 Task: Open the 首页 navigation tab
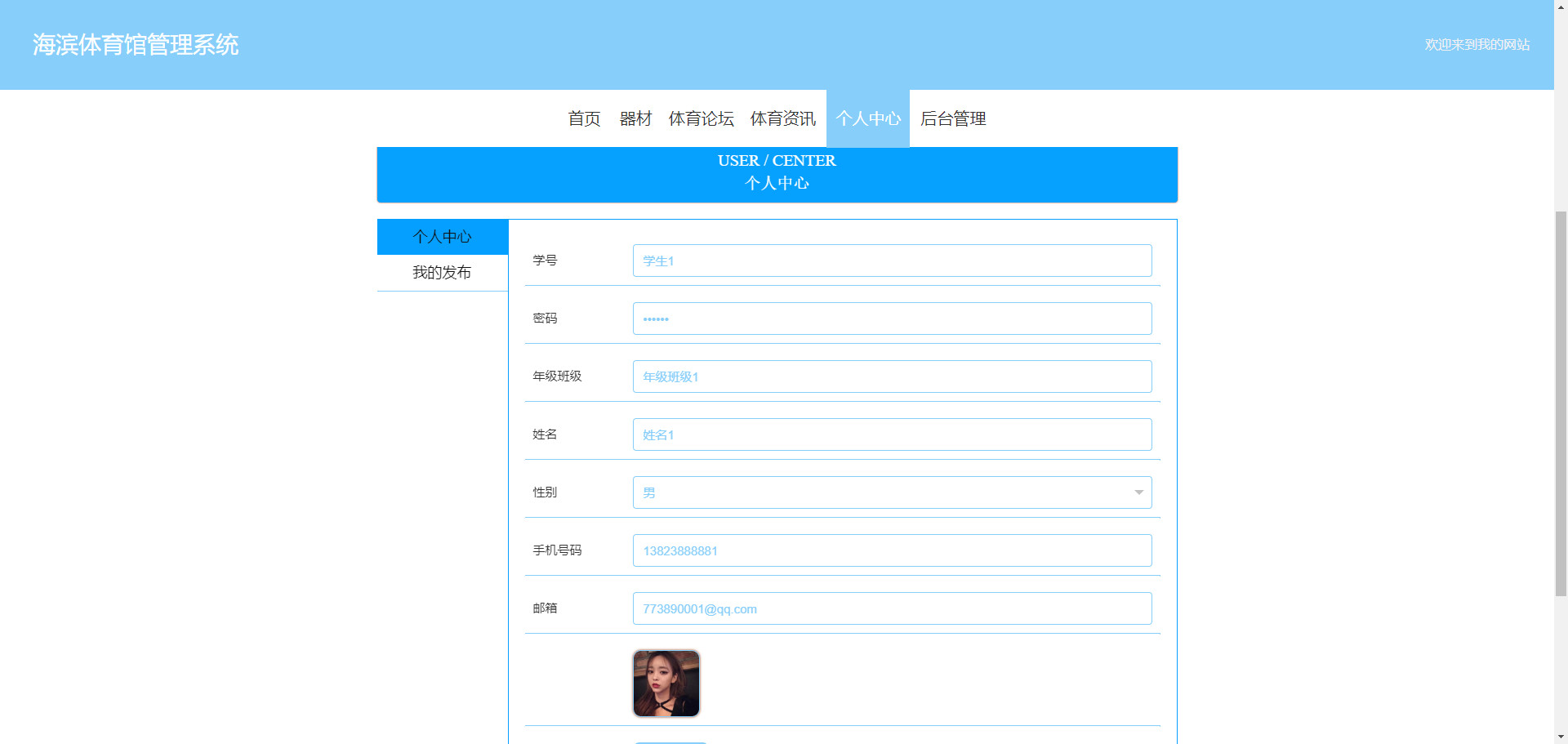coord(584,119)
